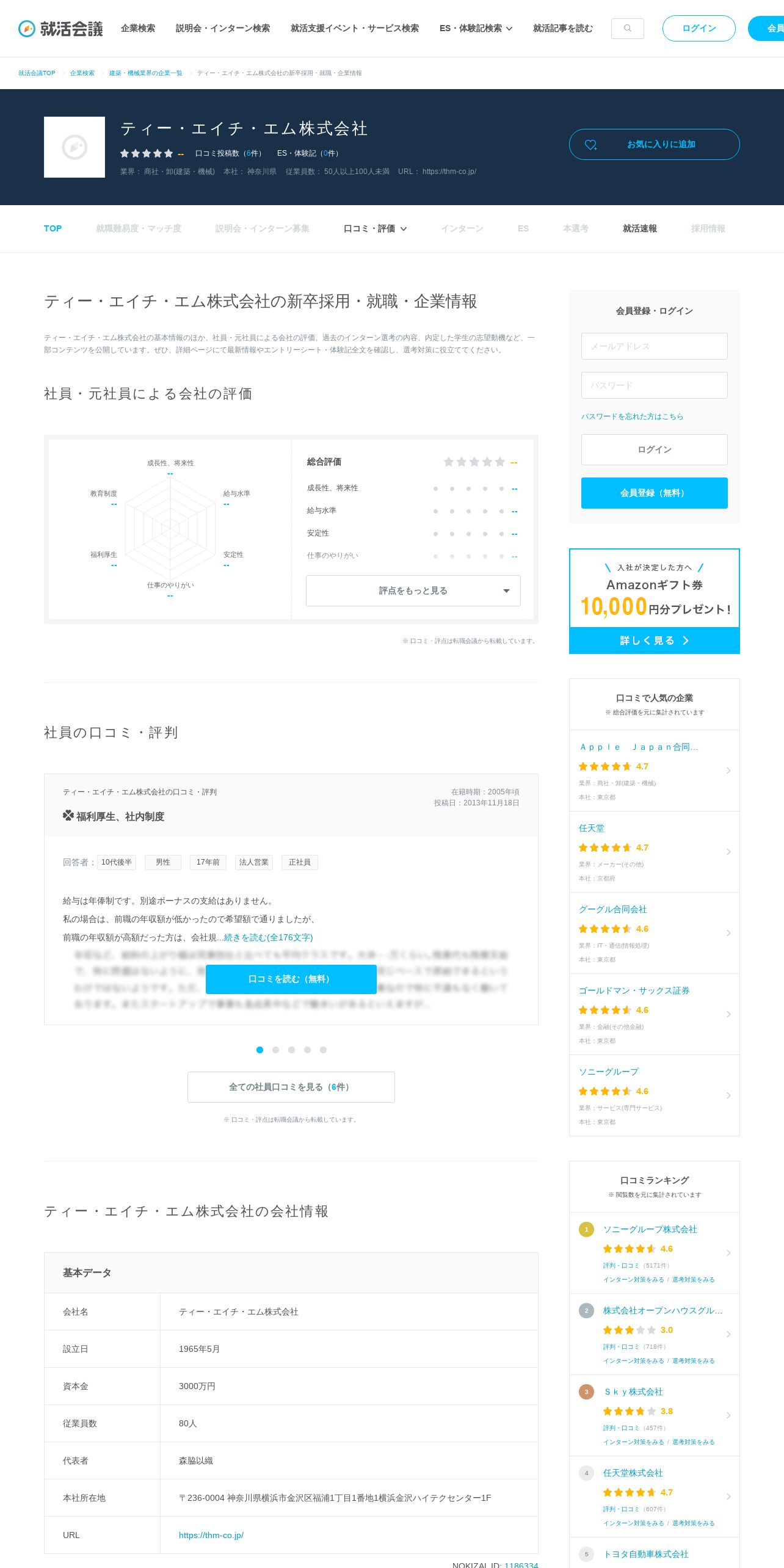784x1568 pixels.
Task: Click お気に入りに追加 button
Action: click(x=655, y=144)
